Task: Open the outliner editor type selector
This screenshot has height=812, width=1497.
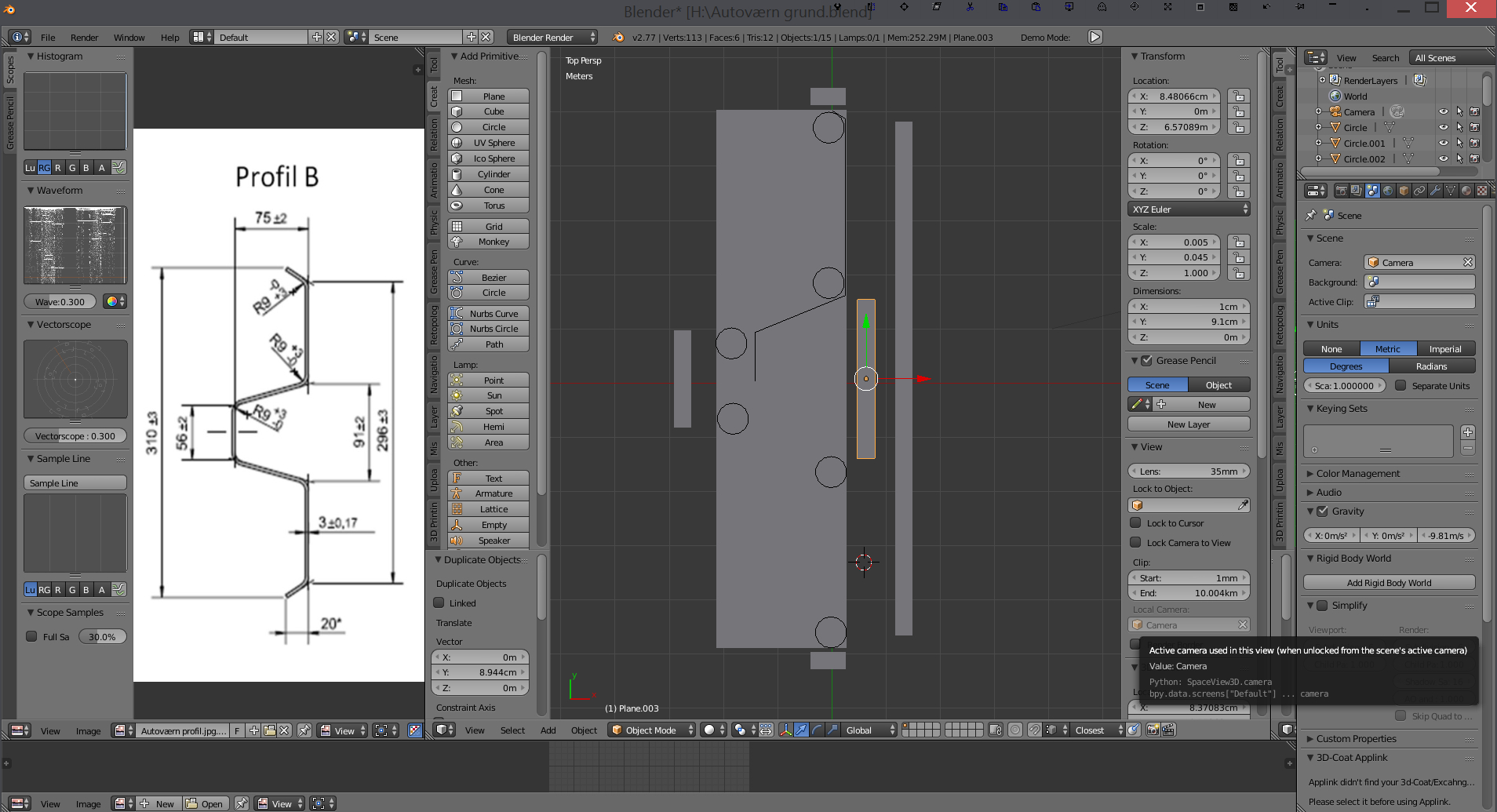Action: coord(1315,57)
